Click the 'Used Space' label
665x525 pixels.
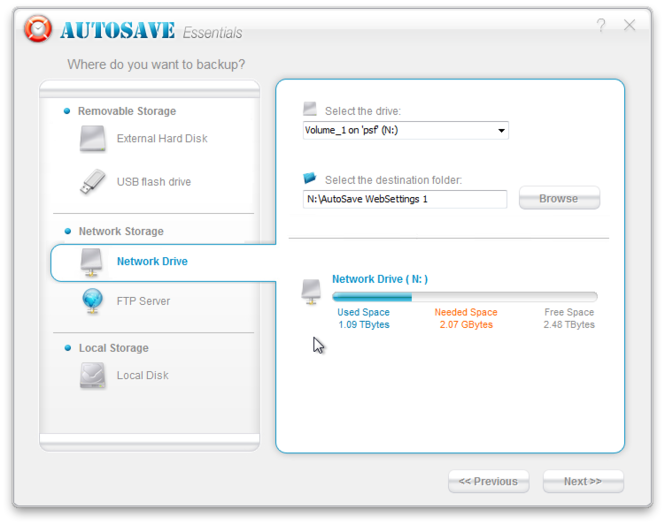pyautogui.click(x=363, y=313)
